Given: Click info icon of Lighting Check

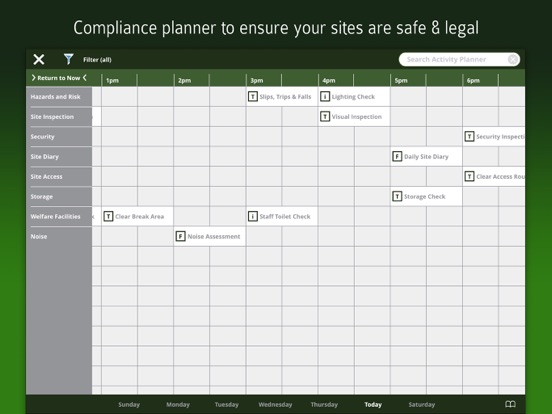Looking at the screenshot, I should 325,96.
